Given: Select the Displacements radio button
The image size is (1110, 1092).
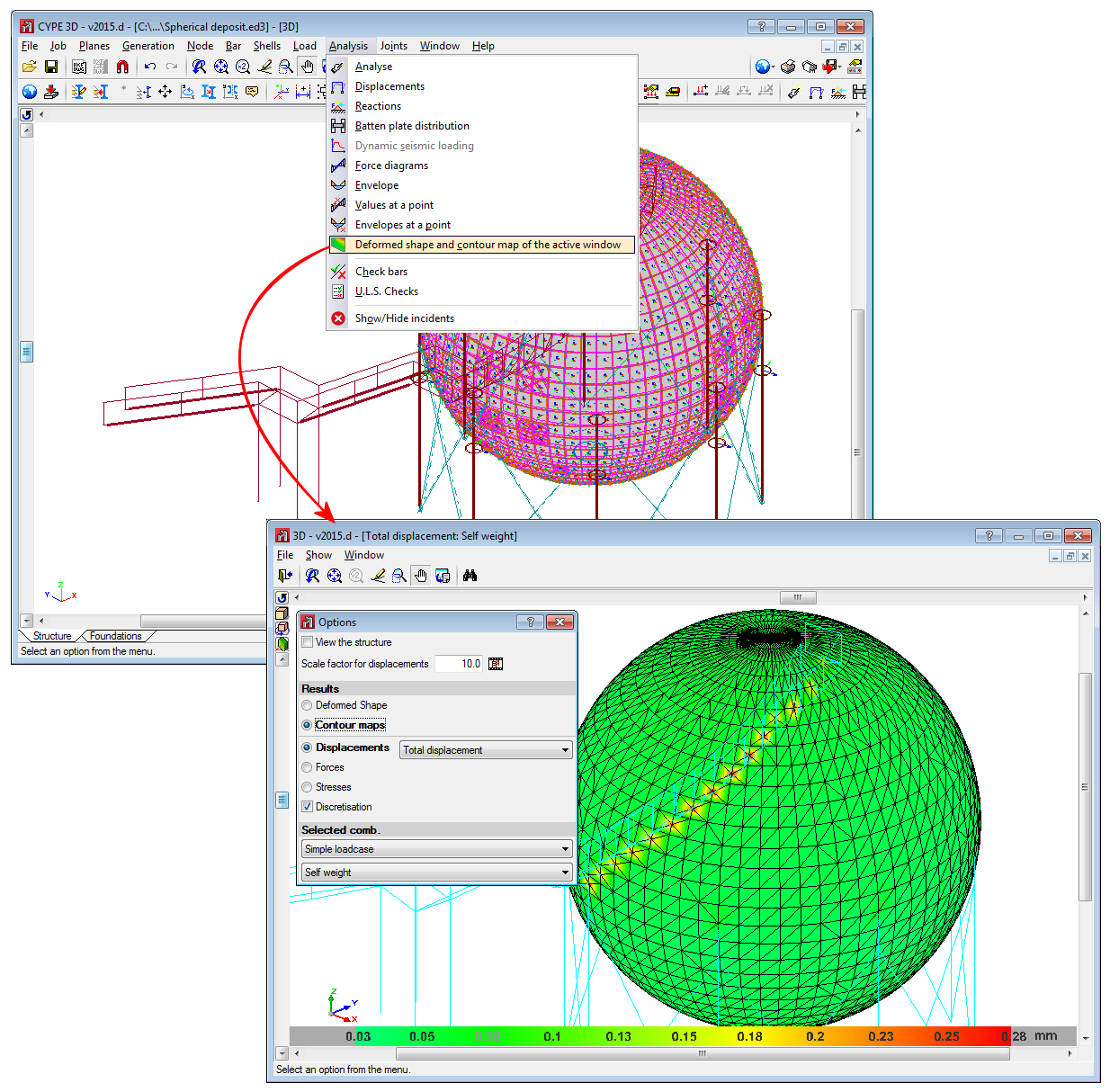Looking at the screenshot, I should pos(307,747).
